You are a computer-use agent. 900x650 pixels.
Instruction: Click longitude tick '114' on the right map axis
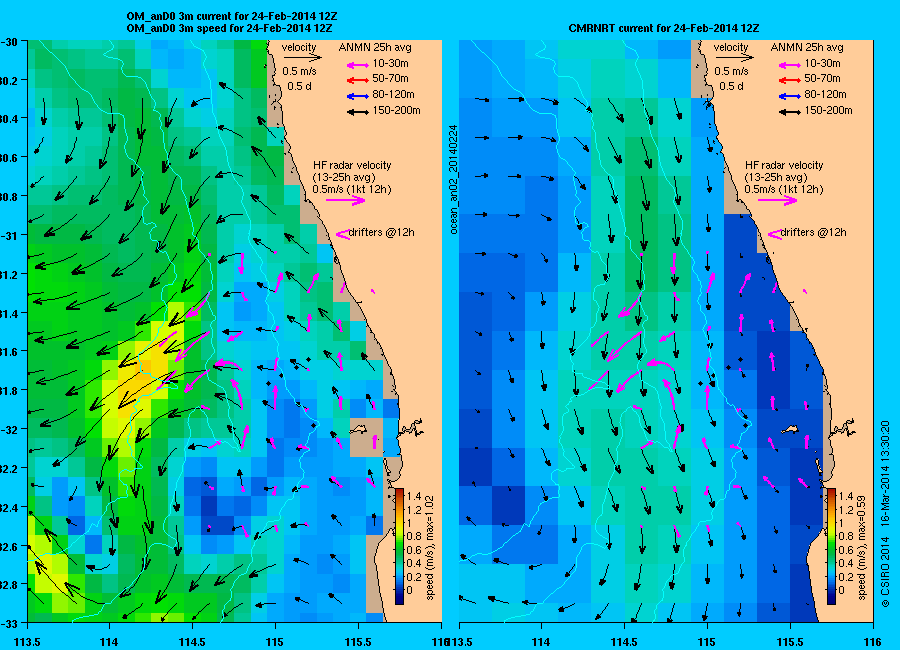541,642
